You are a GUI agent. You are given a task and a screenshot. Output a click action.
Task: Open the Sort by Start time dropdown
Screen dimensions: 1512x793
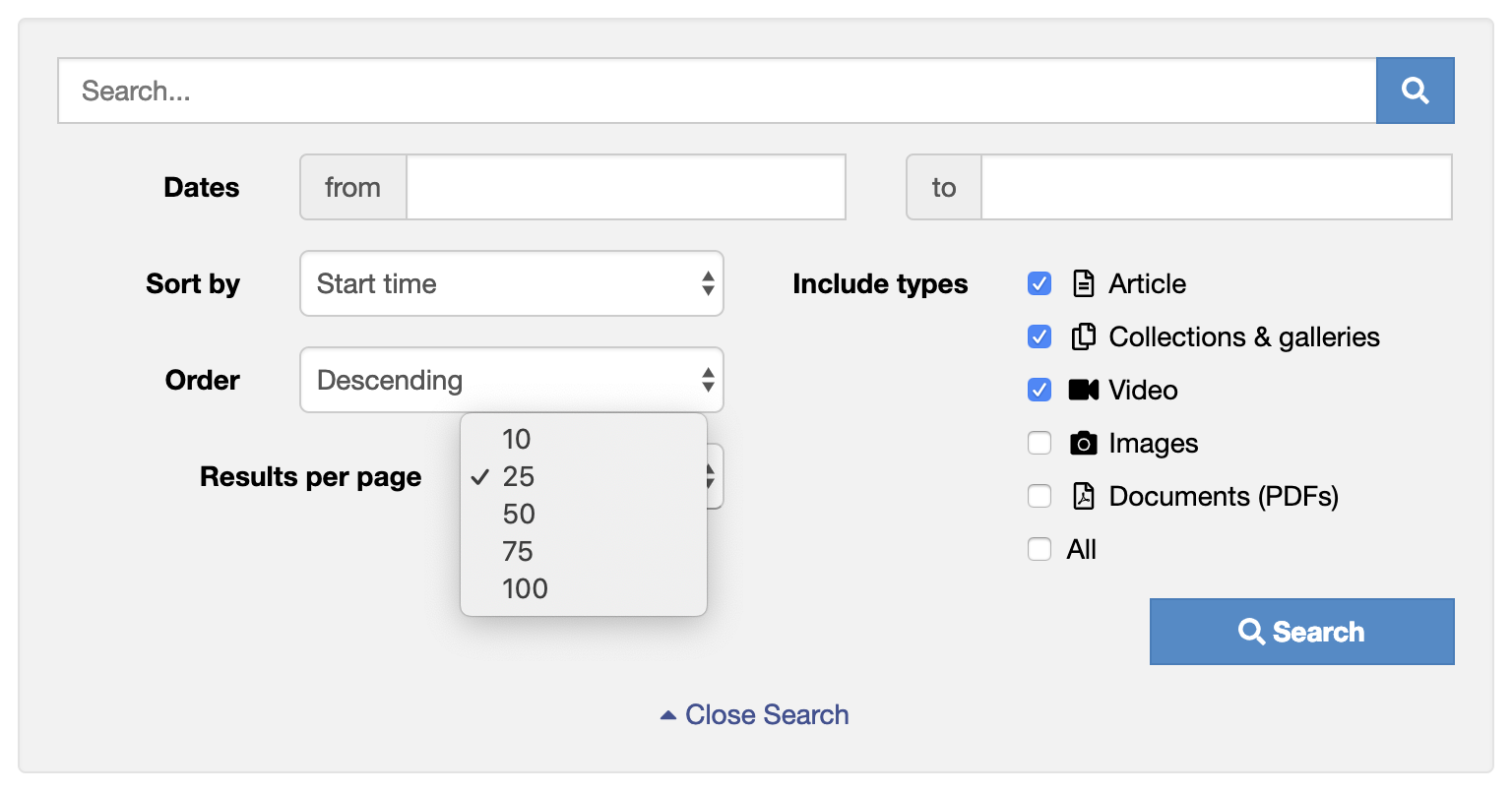[x=512, y=283]
